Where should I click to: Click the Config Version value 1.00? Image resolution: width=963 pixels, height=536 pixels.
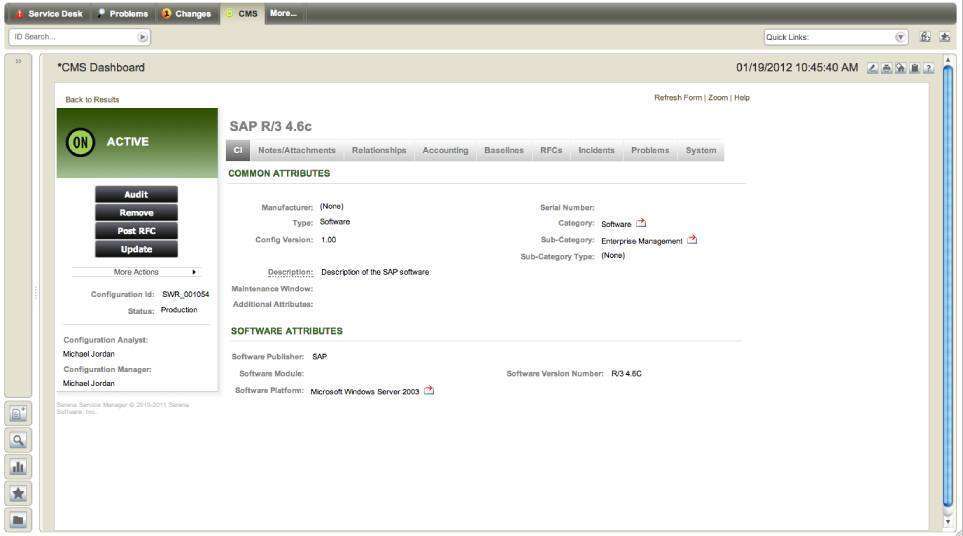(x=329, y=240)
